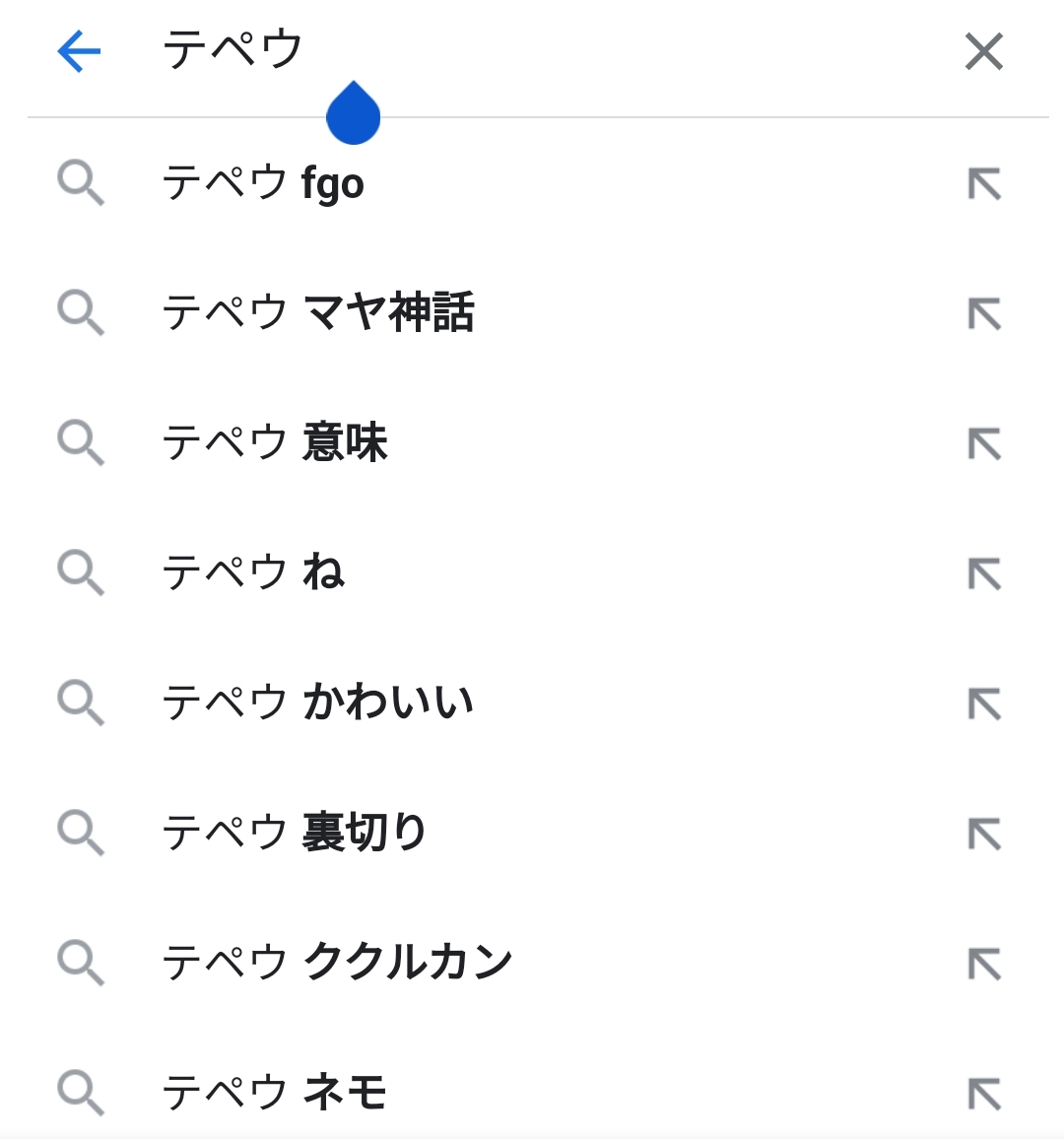Insert かわいい suggestion using arrow icon

pos(983,704)
